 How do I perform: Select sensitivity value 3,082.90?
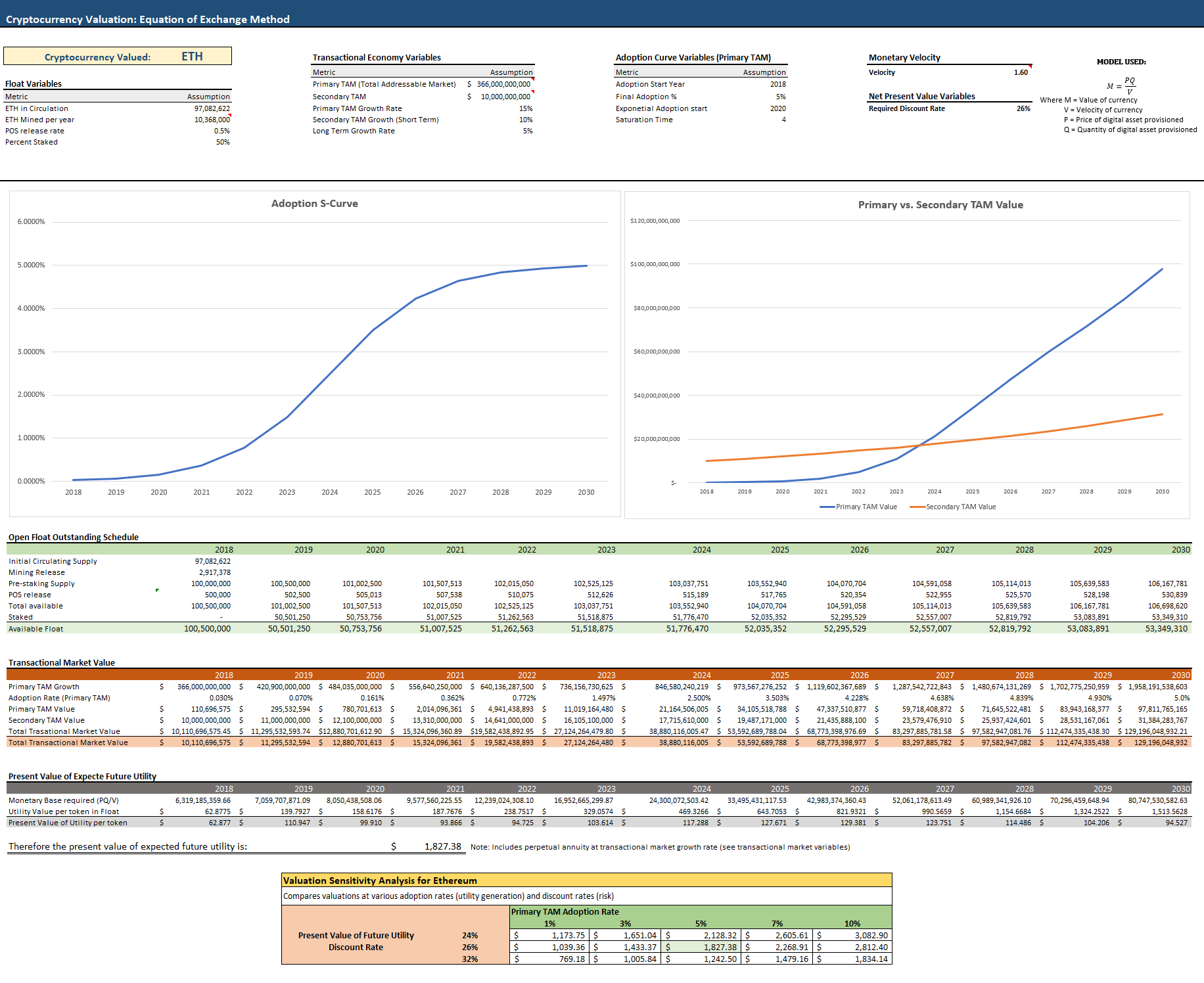[871, 935]
